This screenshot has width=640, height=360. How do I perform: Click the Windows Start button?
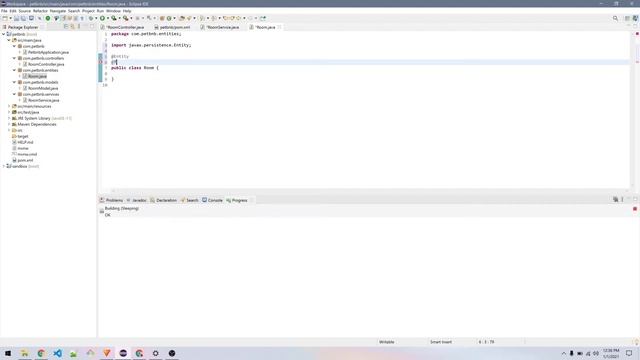coord(8,353)
